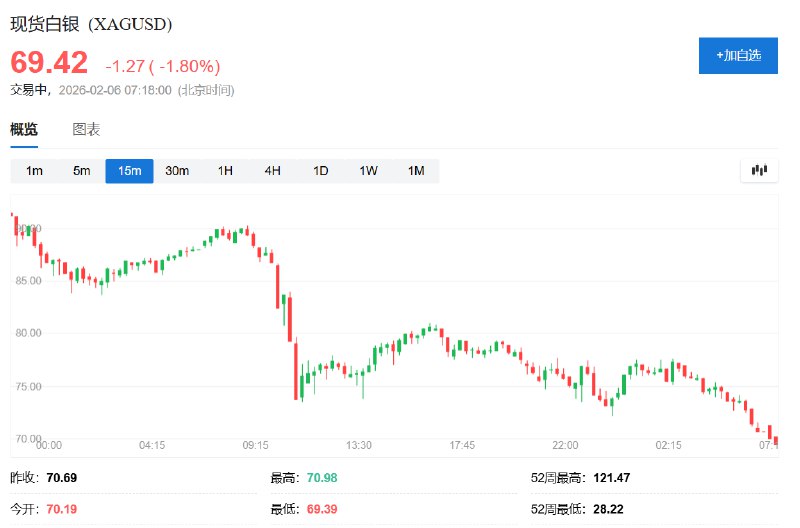The height and width of the screenshot is (528, 800).
Task: Click the 13:30 time axis label
Action: pos(359,445)
